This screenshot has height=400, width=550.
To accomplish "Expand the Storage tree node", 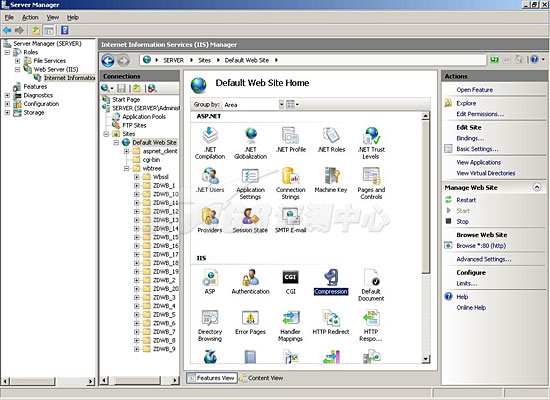I will [x=7, y=113].
